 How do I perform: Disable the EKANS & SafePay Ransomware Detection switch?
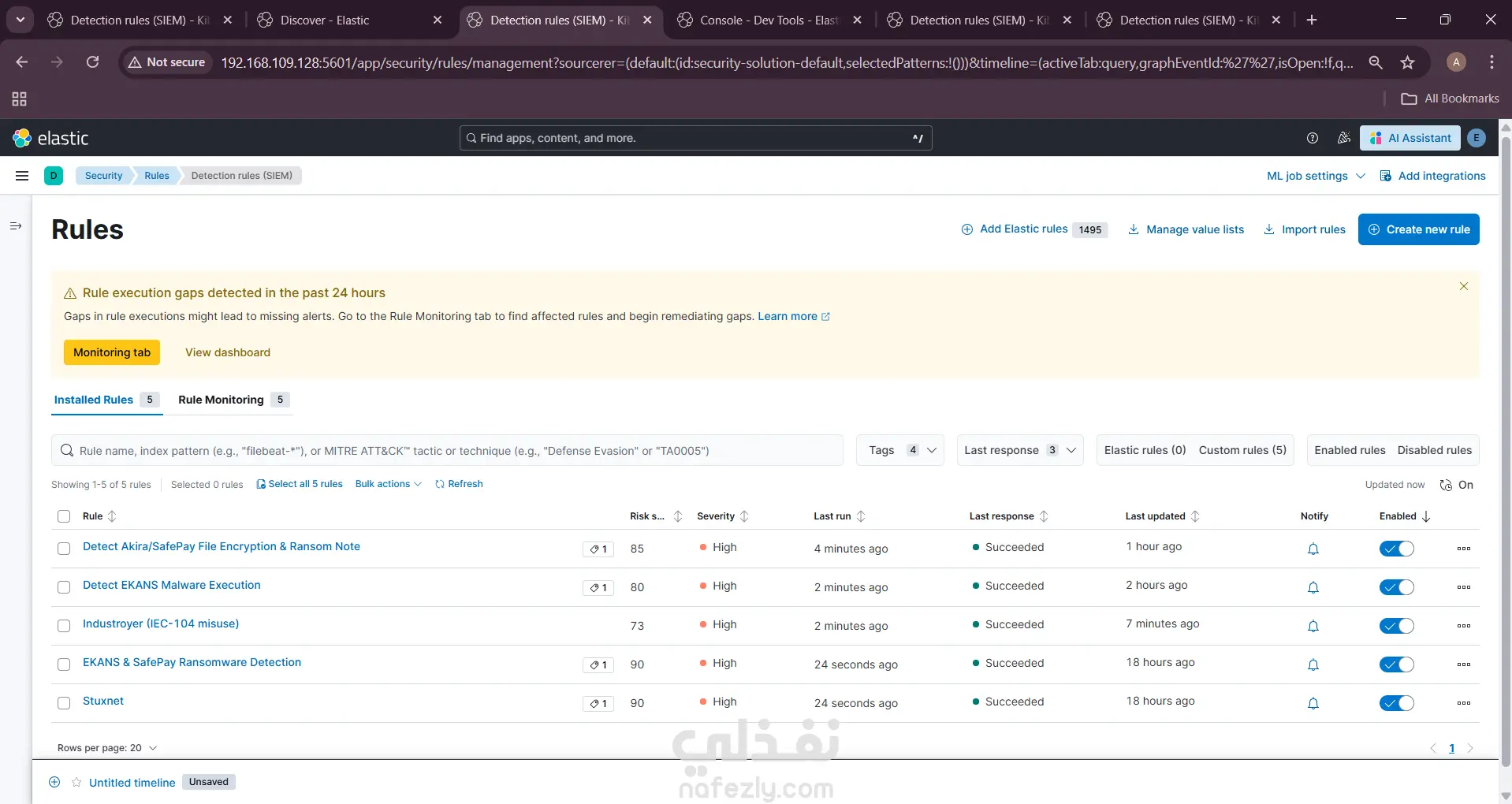[1397, 664]
